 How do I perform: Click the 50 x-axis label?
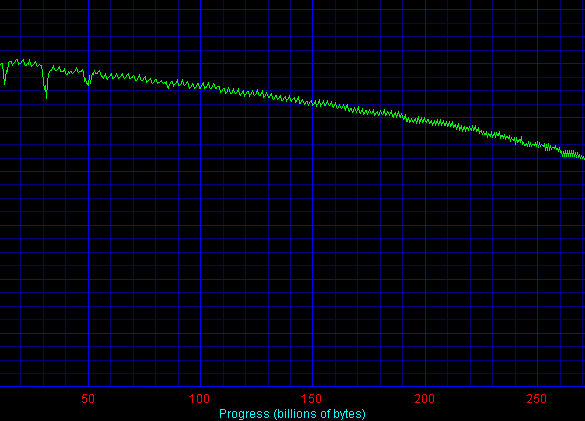[88, 399]
